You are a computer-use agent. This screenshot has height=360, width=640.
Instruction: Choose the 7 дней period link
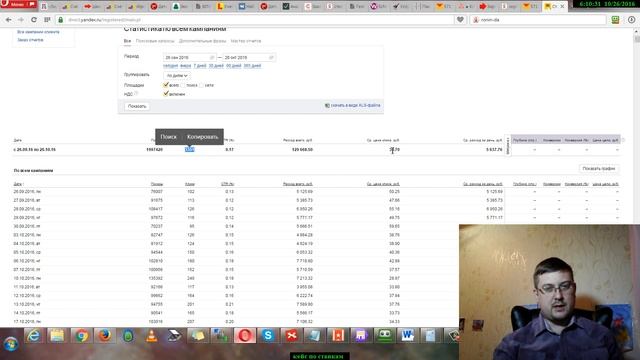tap(200, 66)
